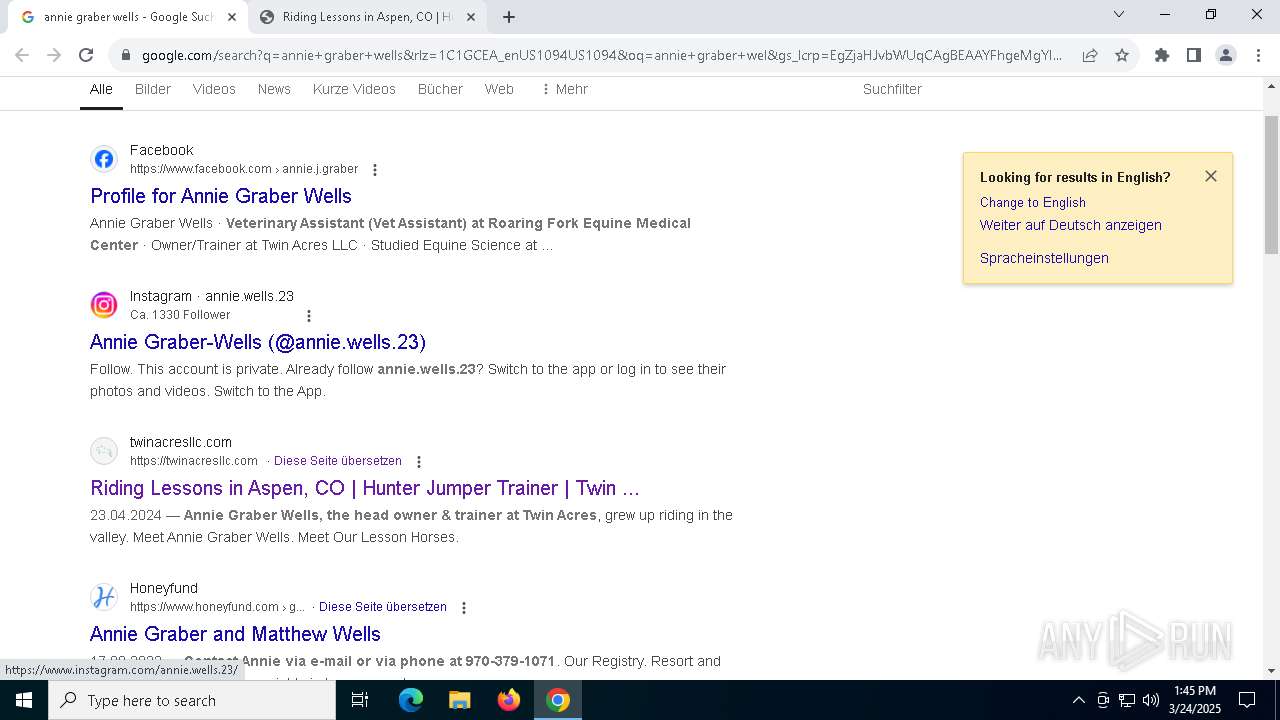Screen dimensions: 1280x720
Task: Reload the current page
Action: [86, 55]
